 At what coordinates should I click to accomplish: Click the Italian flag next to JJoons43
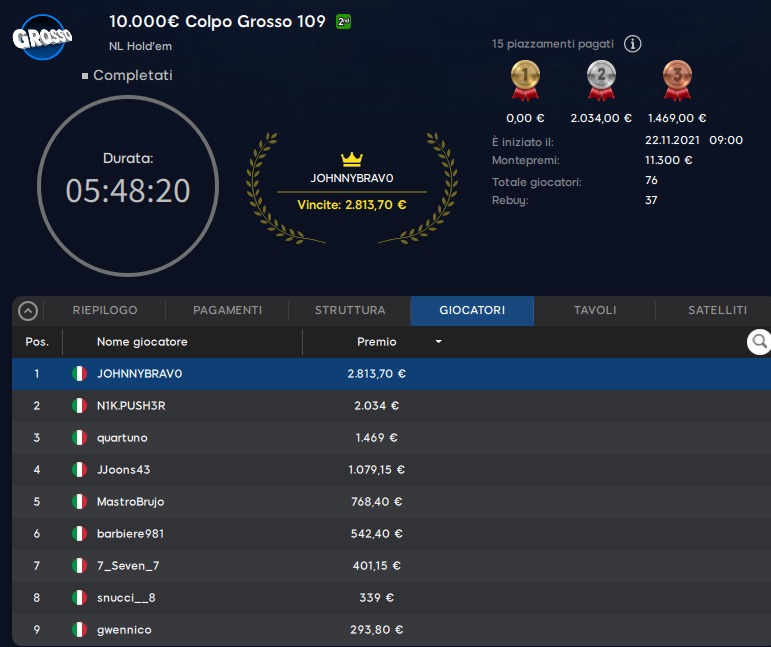[79, 470]
